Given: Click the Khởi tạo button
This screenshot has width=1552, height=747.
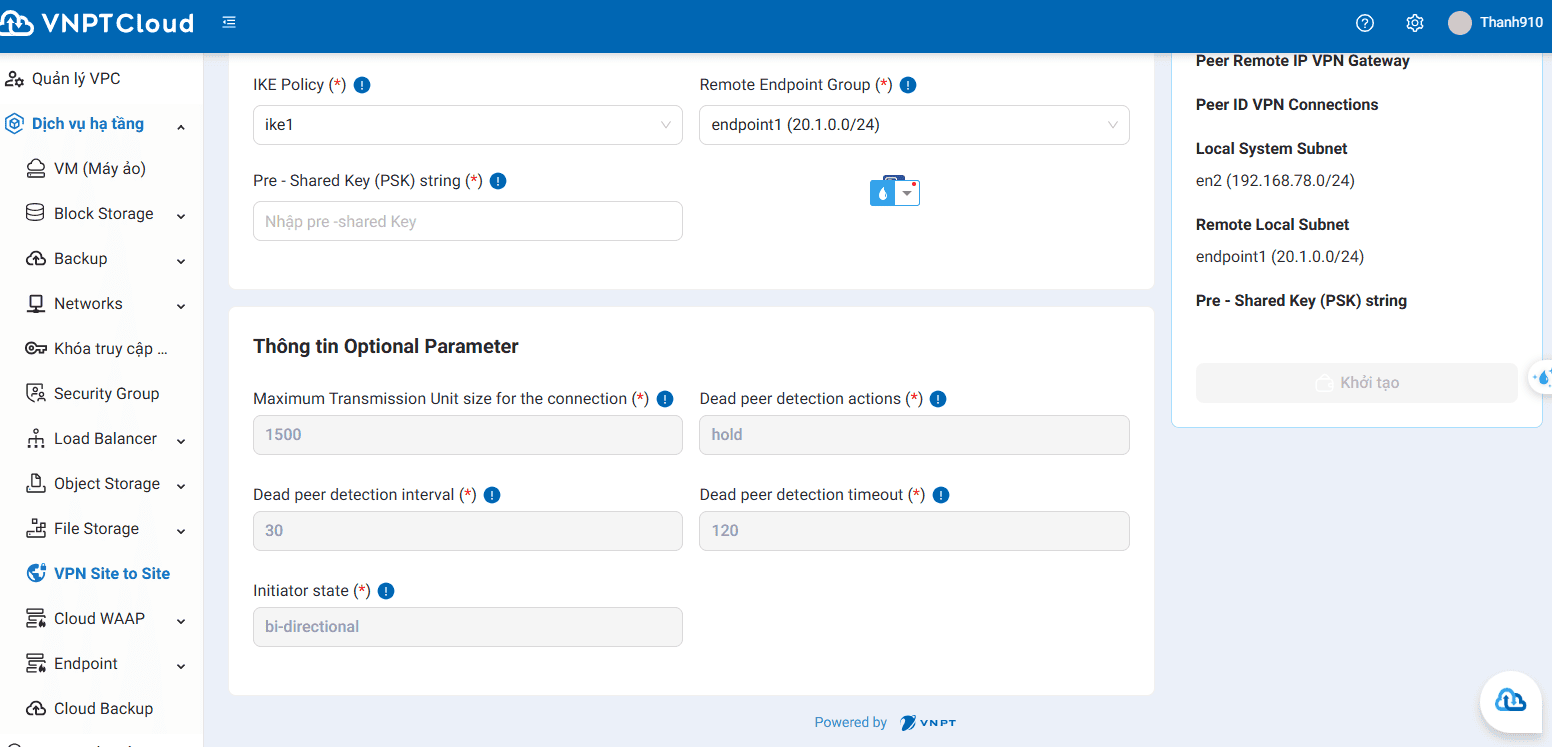Looking at the screenshot, I should (x=1356, y=383).
